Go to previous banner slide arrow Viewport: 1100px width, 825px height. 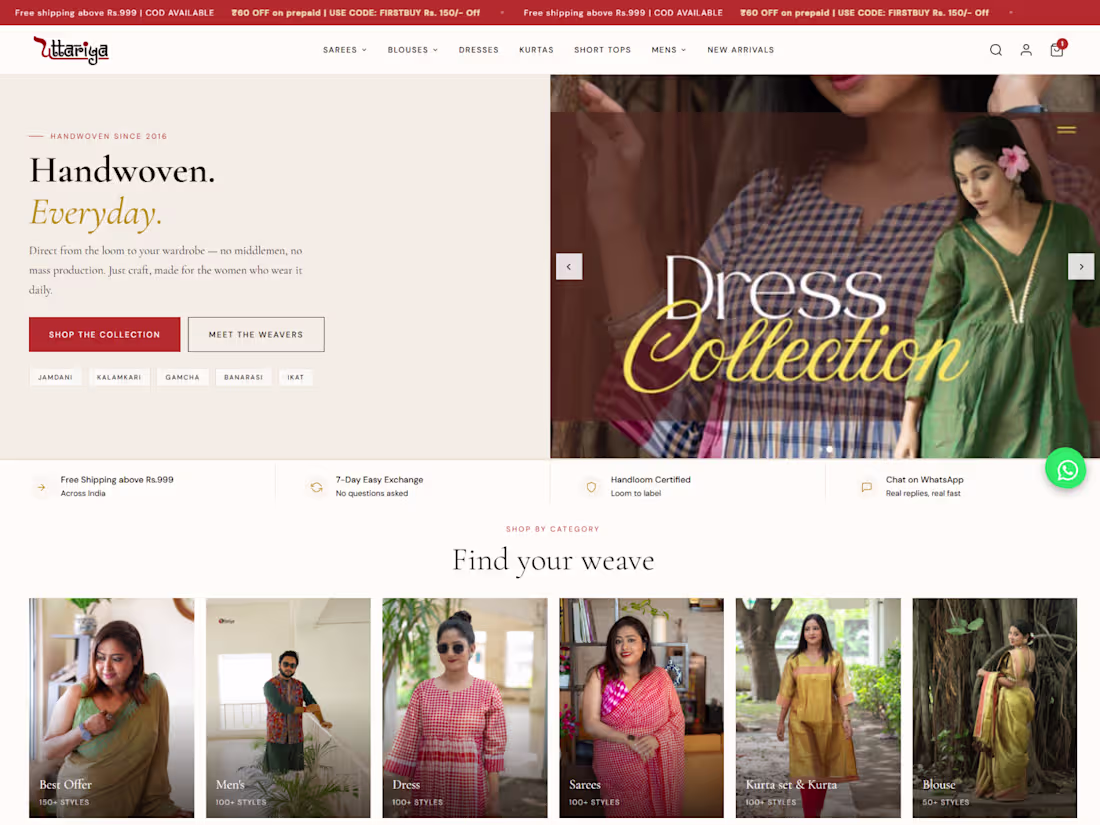pyautogui.click(x=569, y=267)
